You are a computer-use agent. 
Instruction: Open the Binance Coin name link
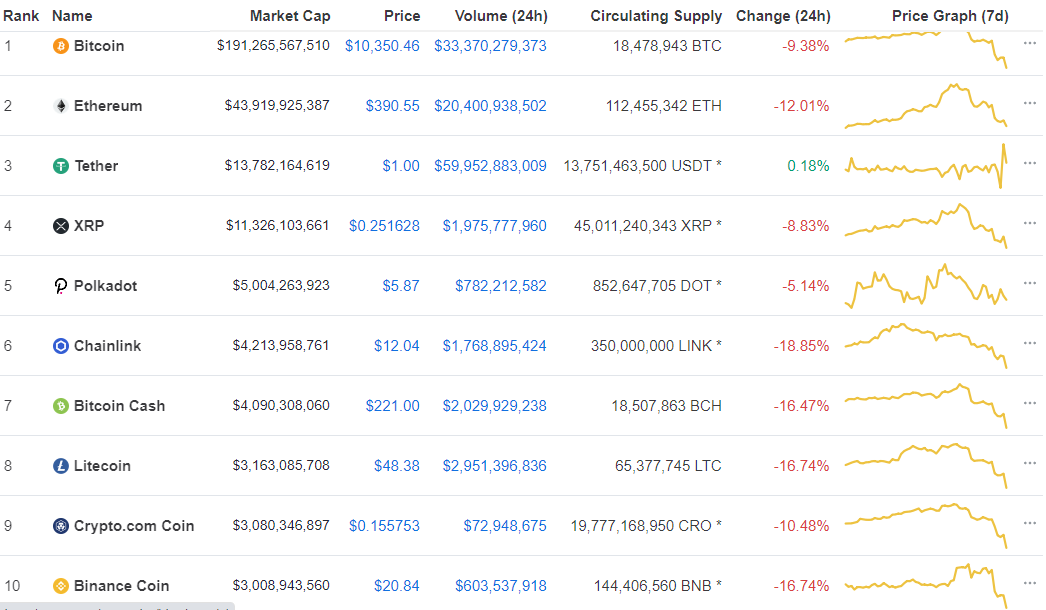click(121, 586)
